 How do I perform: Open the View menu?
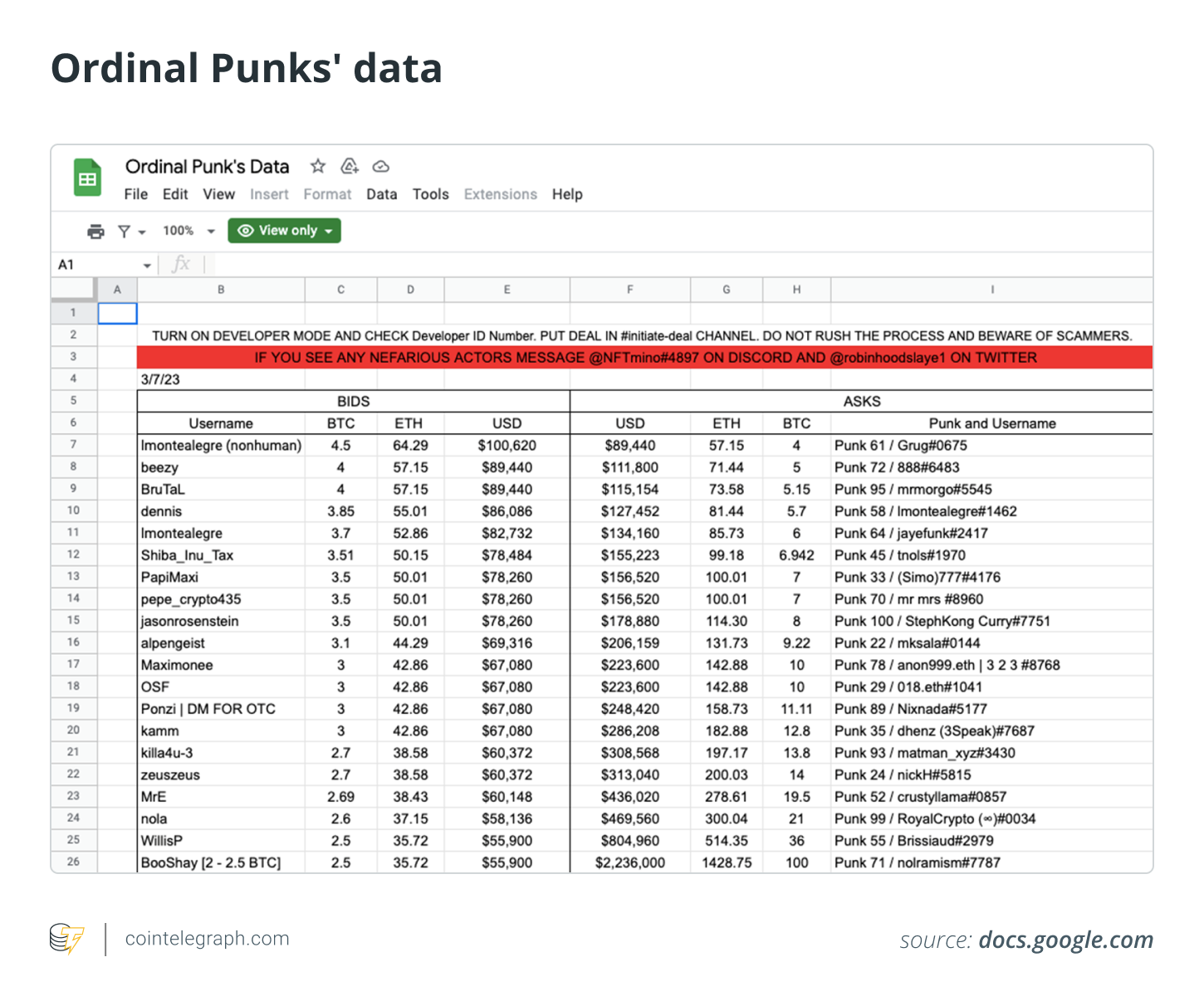(219, 194)
